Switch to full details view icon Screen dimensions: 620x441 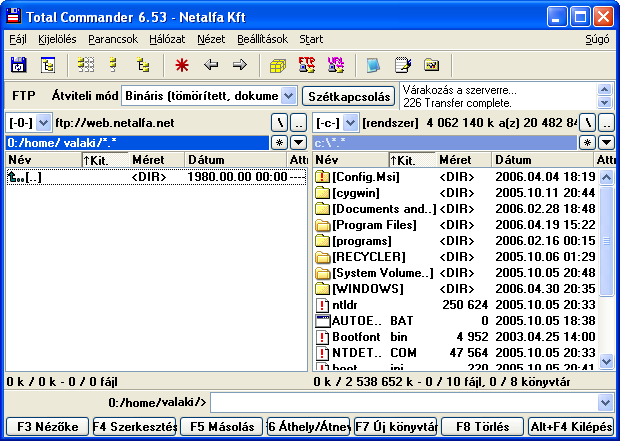[x=113, y=65]
